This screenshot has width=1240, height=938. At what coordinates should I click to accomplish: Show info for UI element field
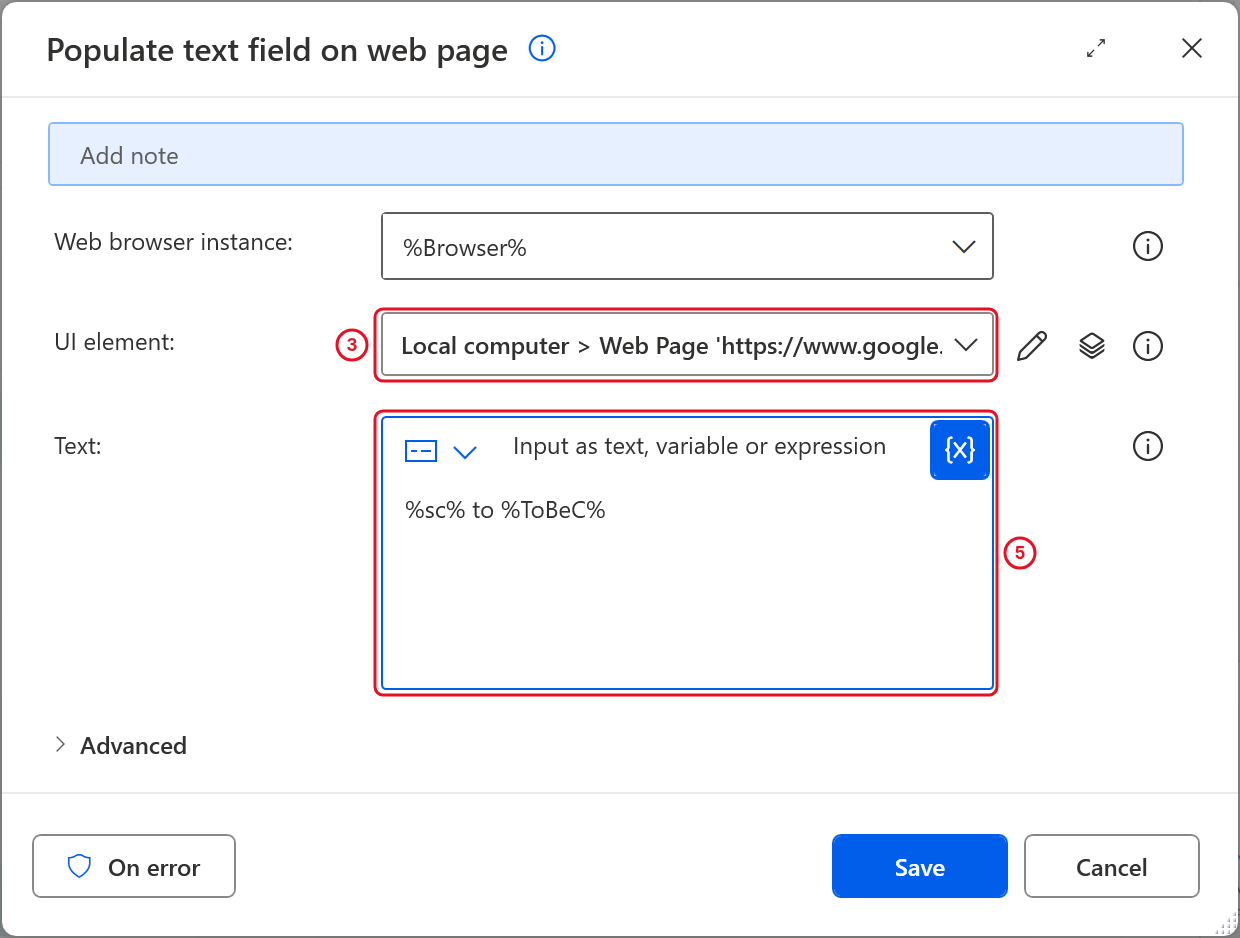(1147, 346)
